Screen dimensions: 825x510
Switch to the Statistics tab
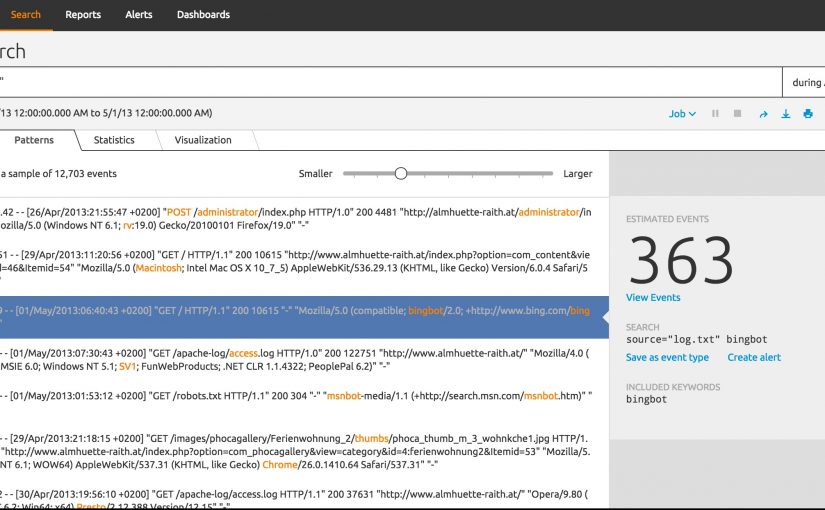click(114, 140)
